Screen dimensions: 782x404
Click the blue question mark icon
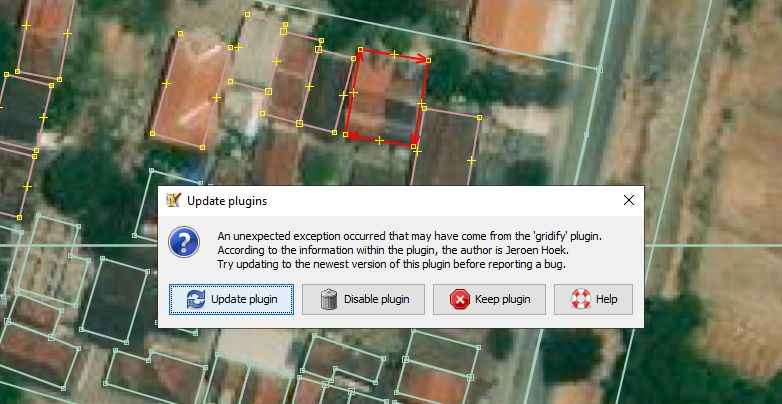(x=184, y=242)
